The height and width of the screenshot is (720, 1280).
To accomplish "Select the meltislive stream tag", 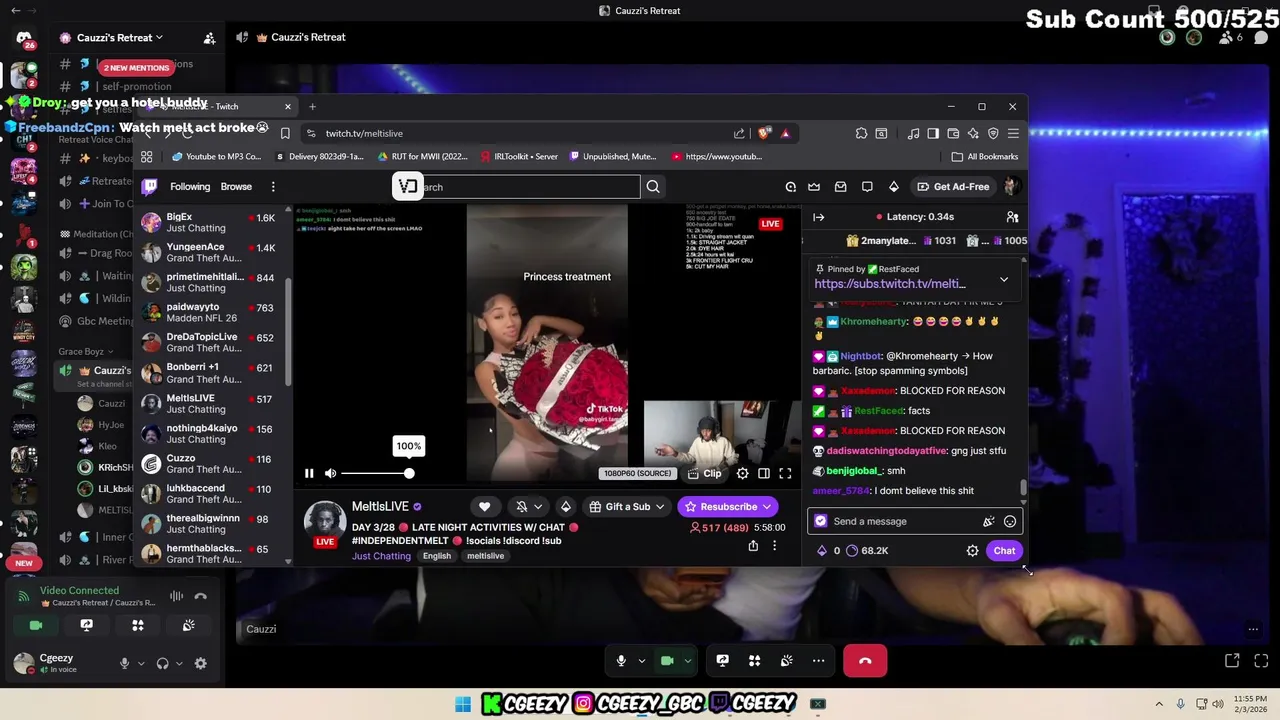I will point(485,556).
